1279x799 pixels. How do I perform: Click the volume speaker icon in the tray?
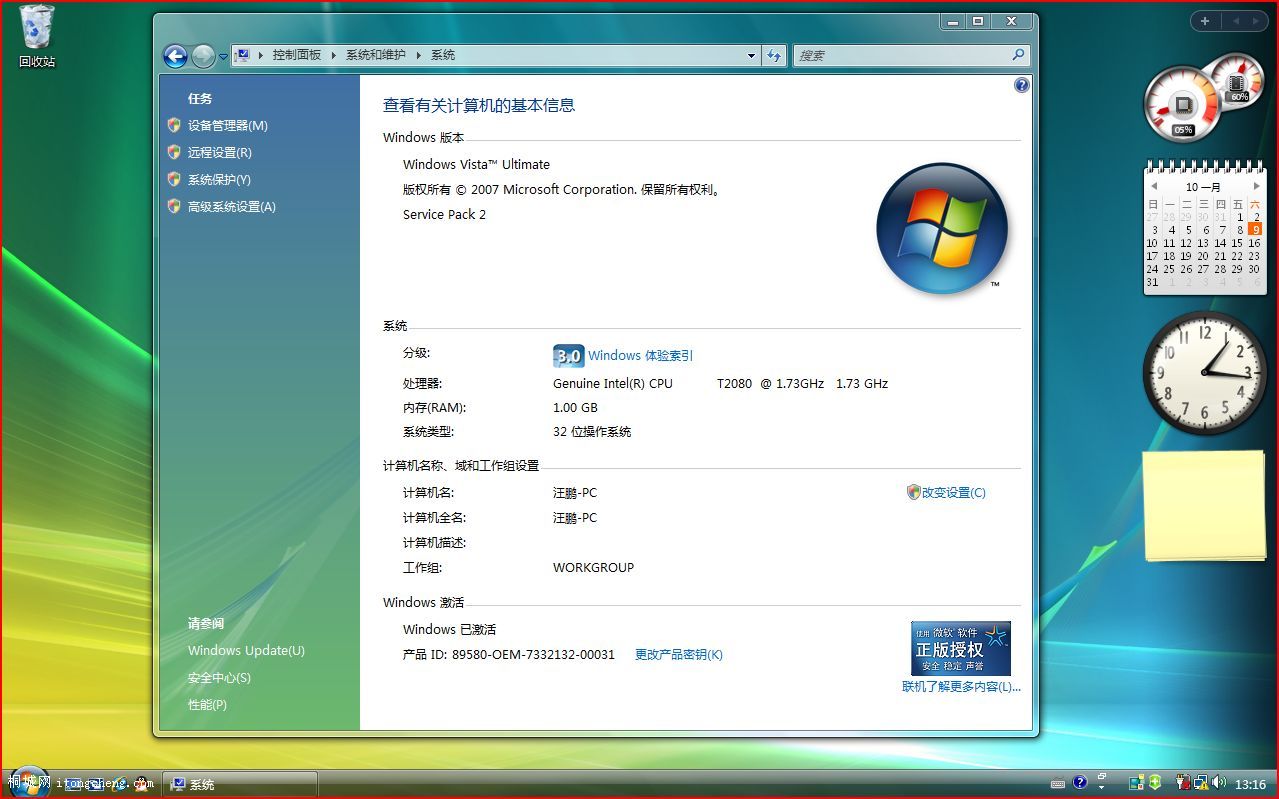coord(1219,783)
